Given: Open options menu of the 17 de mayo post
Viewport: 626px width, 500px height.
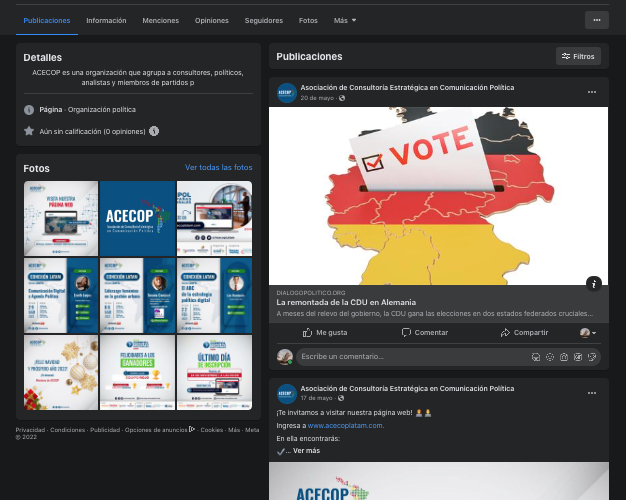Looking at the screenshot, I should tap(592, 393).
